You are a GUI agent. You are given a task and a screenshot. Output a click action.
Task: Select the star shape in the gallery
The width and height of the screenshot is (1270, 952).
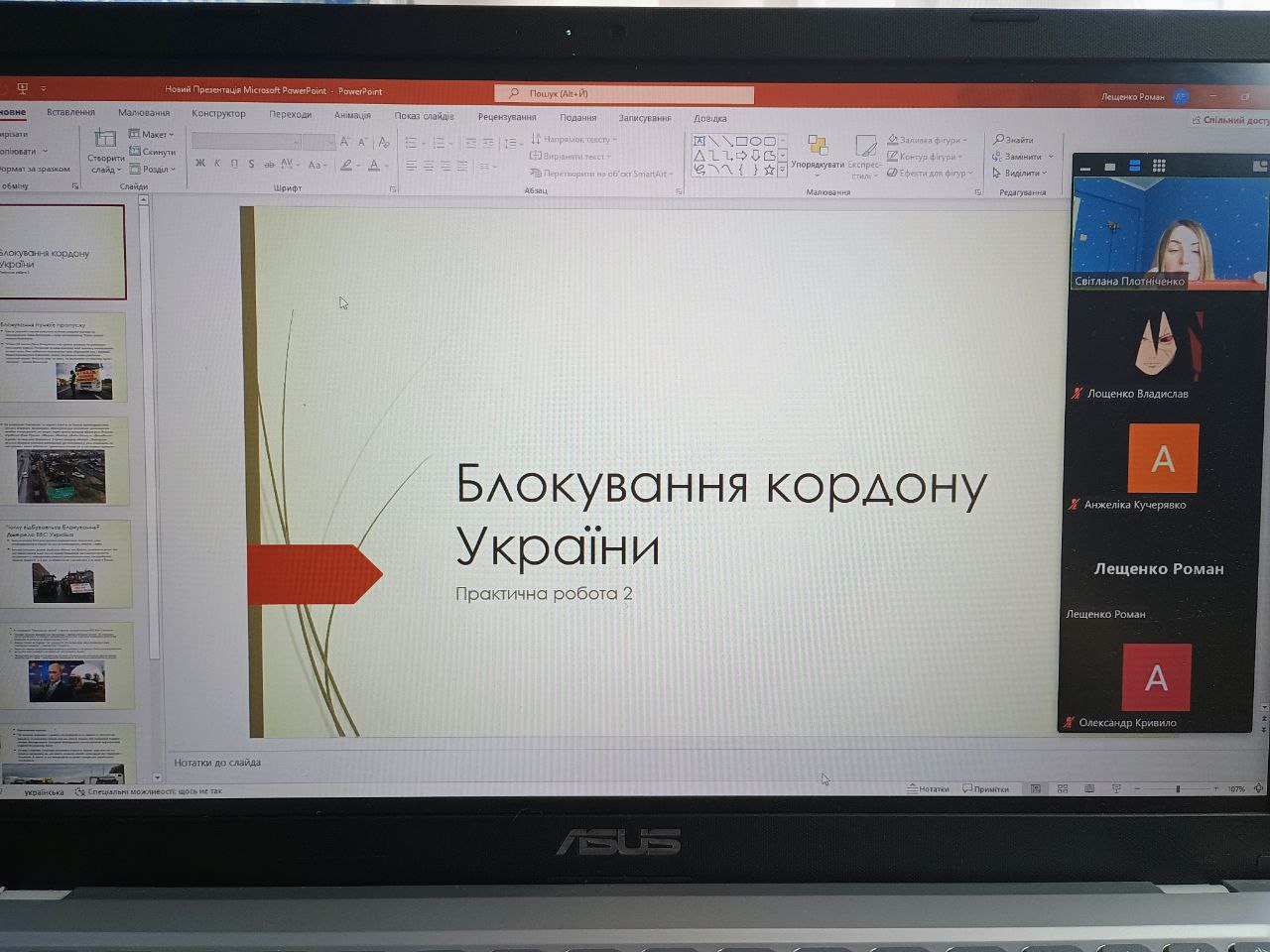coord(769,170)
